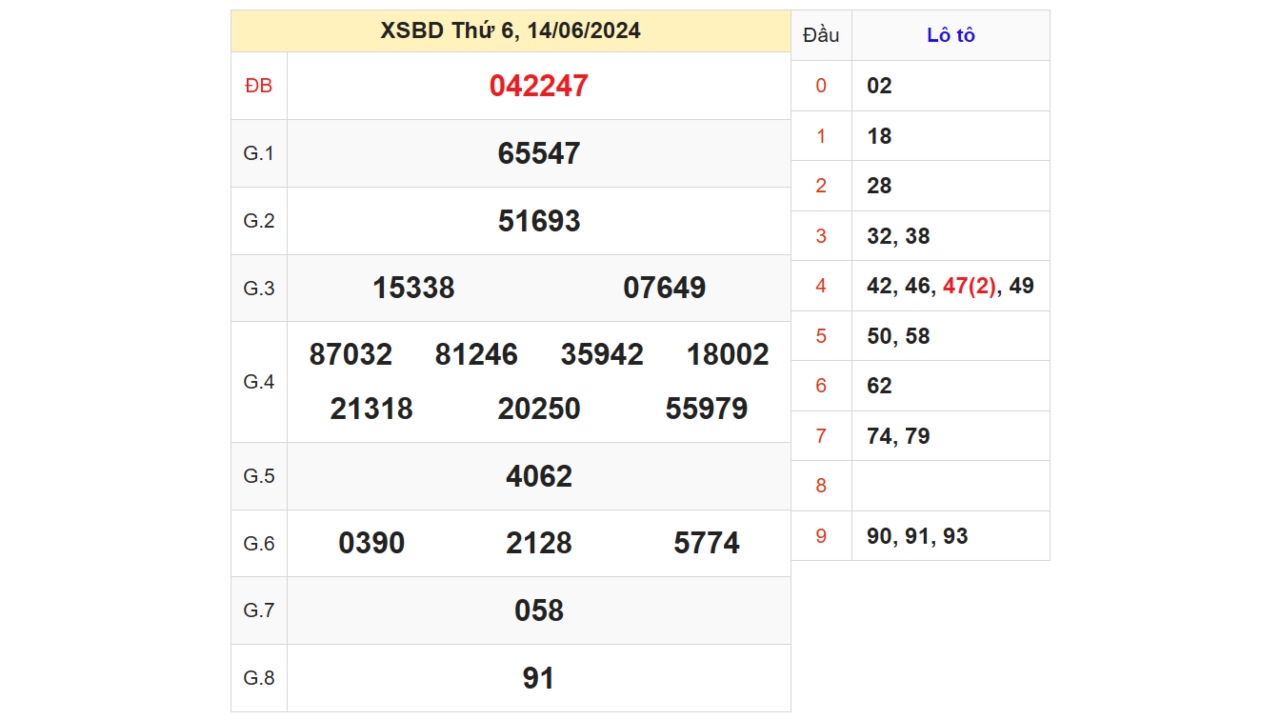The image size is (1280, 720).
Task: Click the G.8 row label
Action: pos(259,678)
